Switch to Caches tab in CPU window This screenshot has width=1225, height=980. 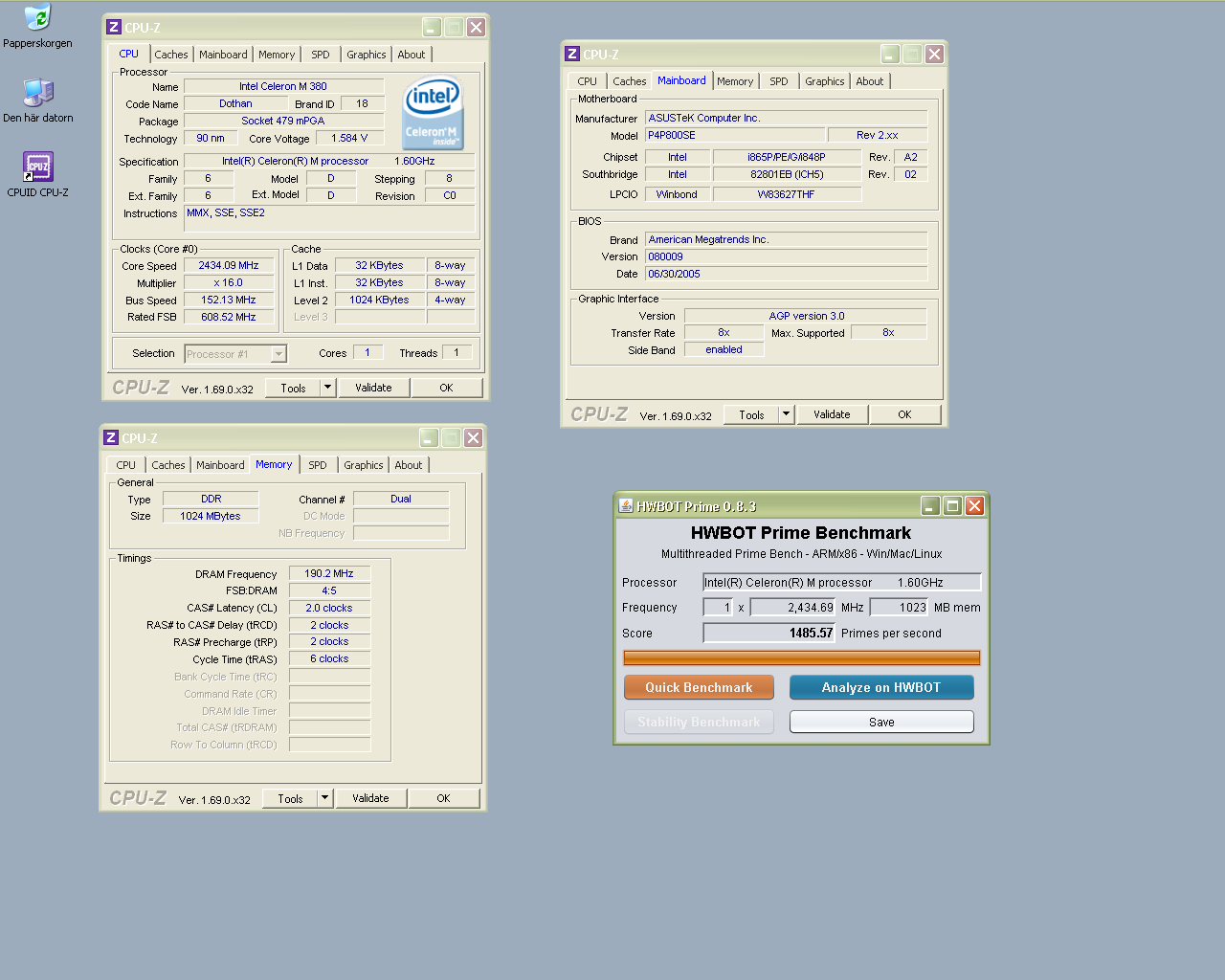pyautogui.click(x=171, y=55)
